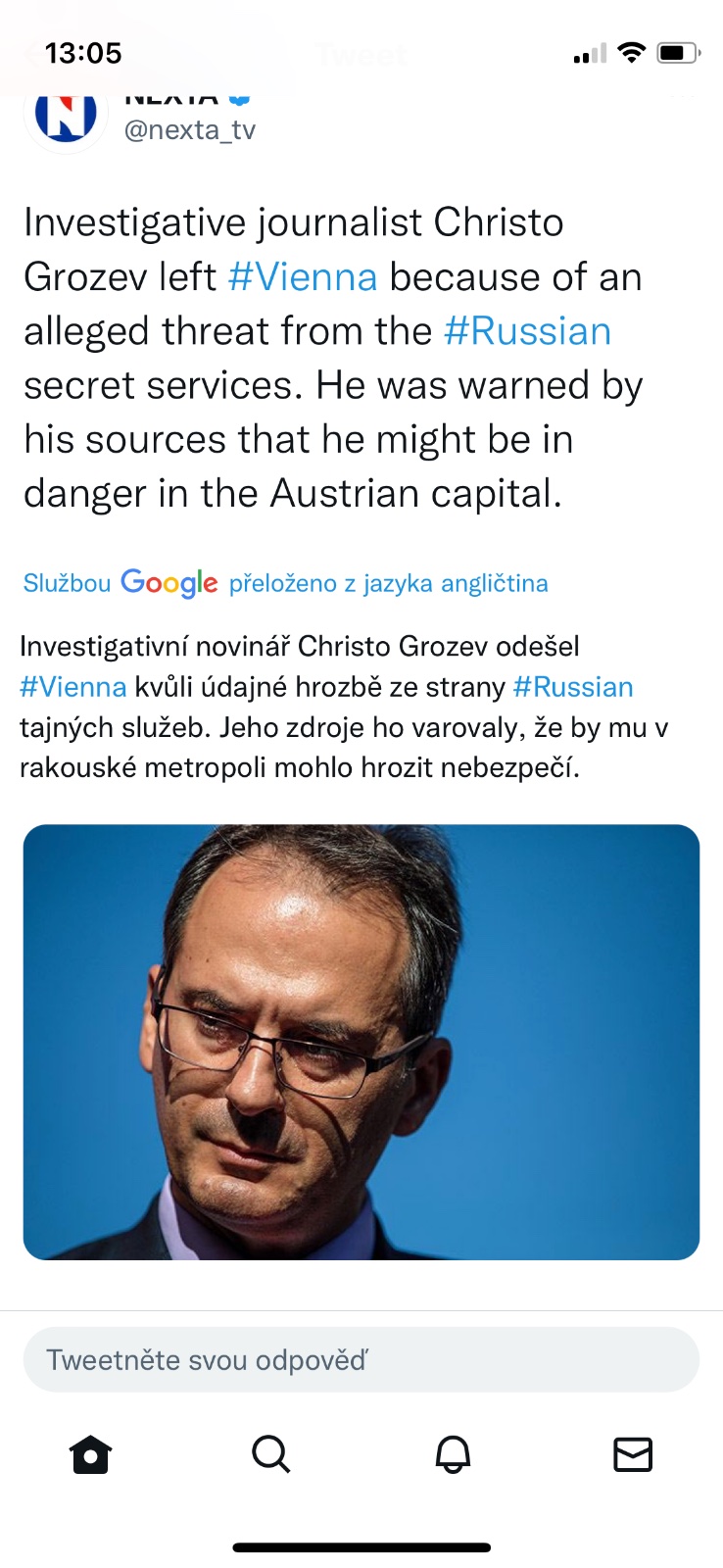Go to the Home feed tab
This screenshot has width=723, height=1568.
coord(91,1454)
